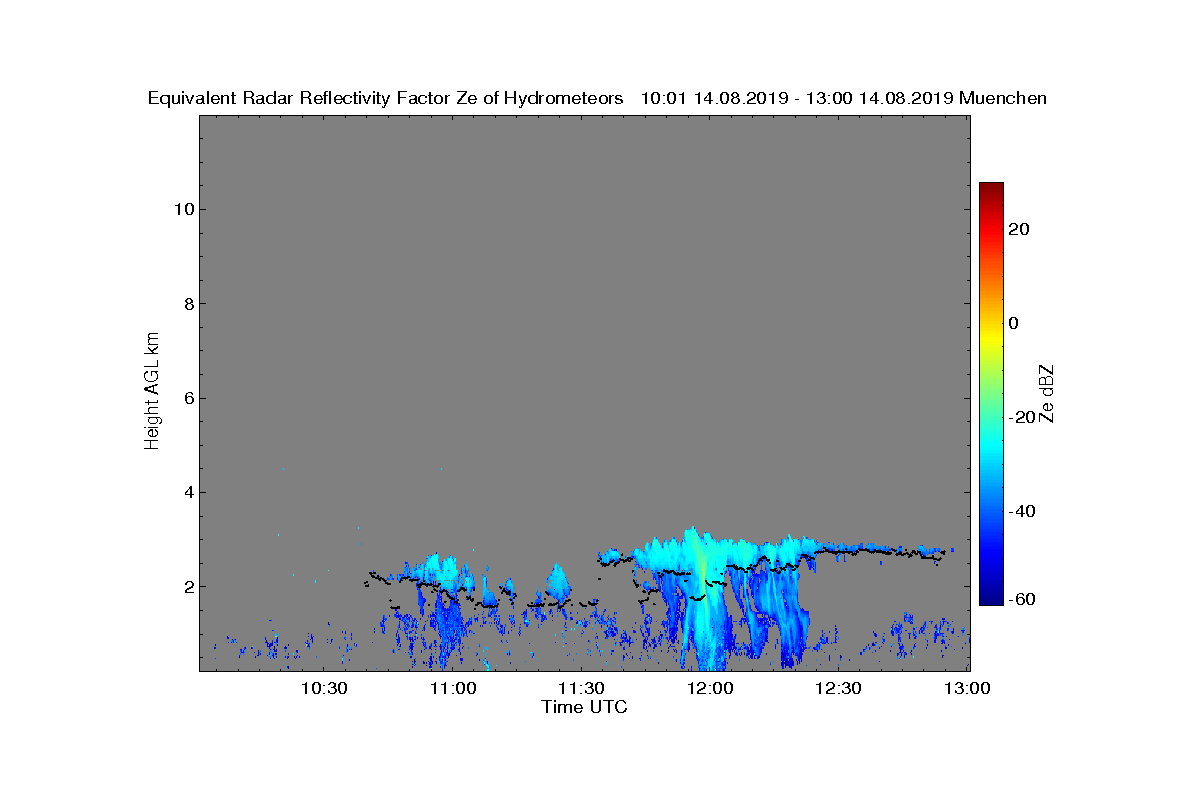Click the 10:30 time tick label
Image resolution: width=1200 pixels, height=800 pixels.
(325, 688)
